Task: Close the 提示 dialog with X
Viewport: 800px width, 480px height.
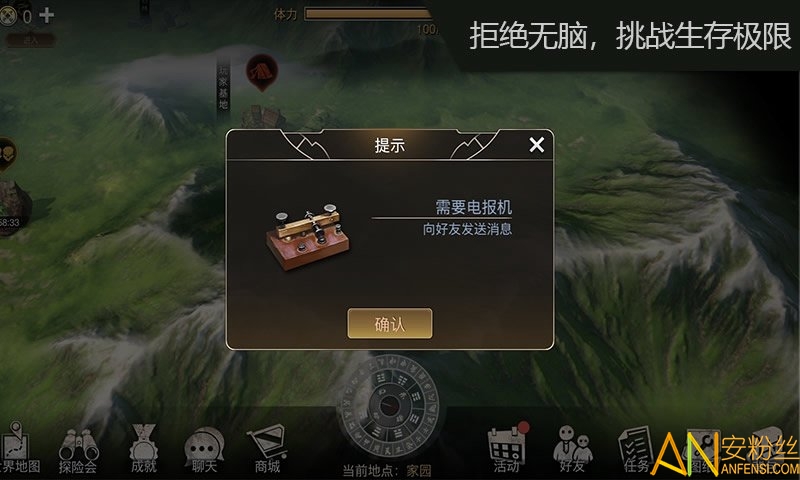Action: (537, 145)
